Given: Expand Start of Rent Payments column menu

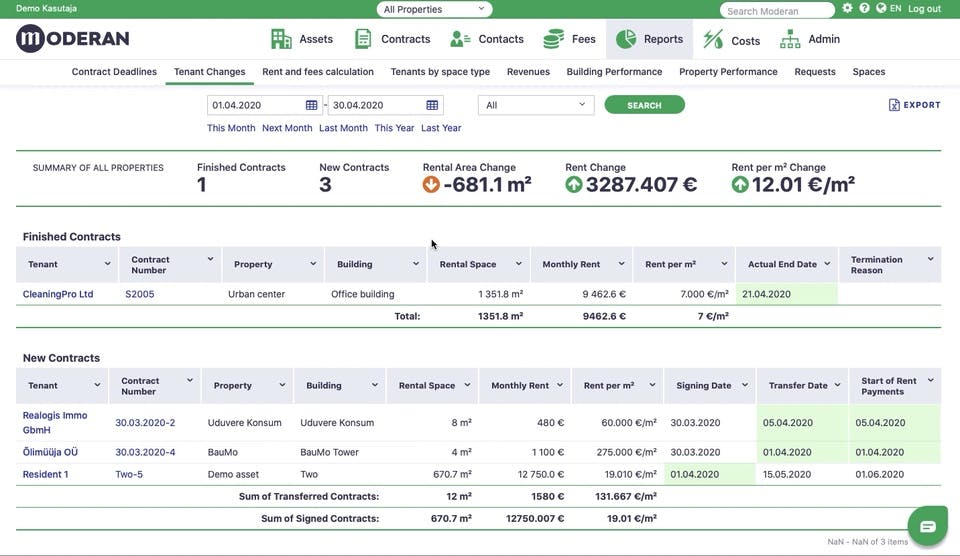Looking at the screenshot, I should [931, 380].
